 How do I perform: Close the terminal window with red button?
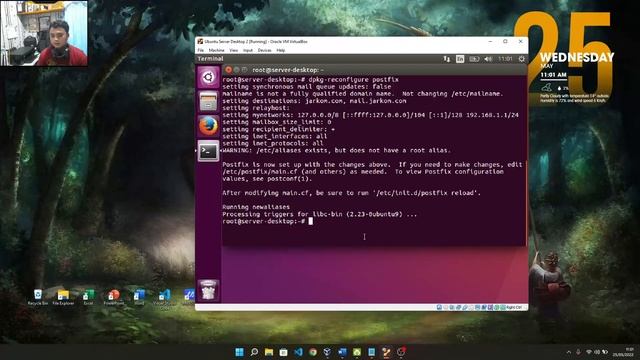coord(229,70)
